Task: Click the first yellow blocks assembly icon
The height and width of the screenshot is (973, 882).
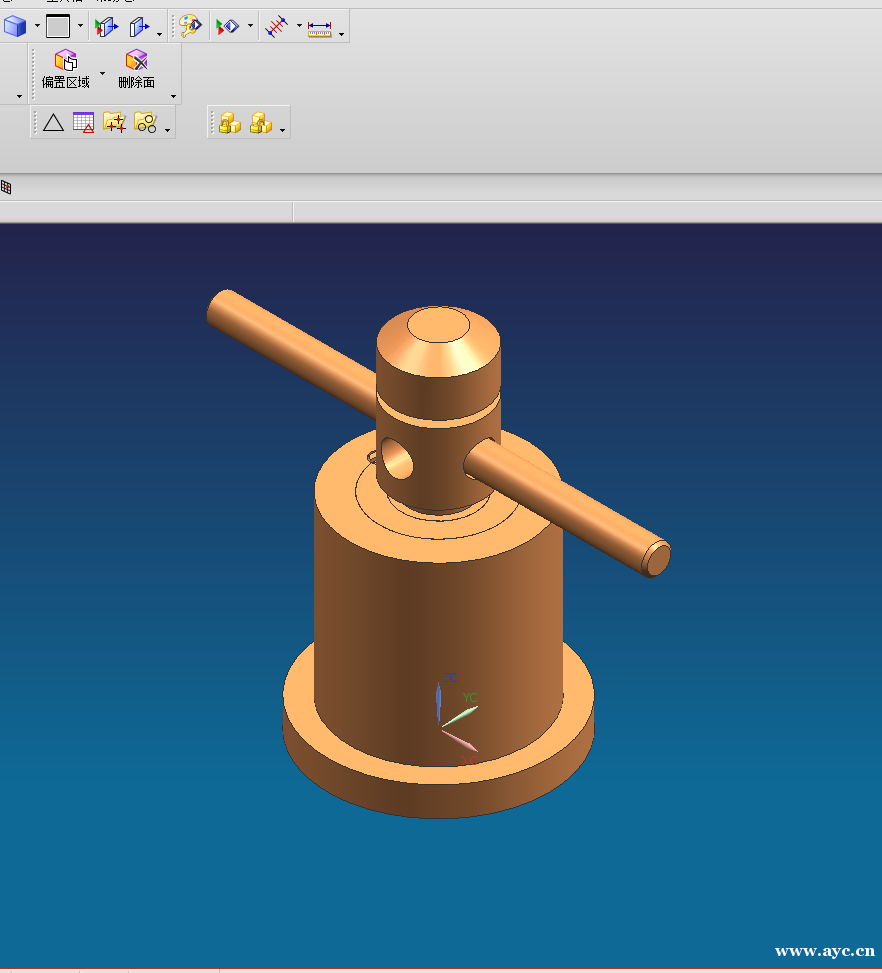Action: pyautogui.click(x=230, y=123)
